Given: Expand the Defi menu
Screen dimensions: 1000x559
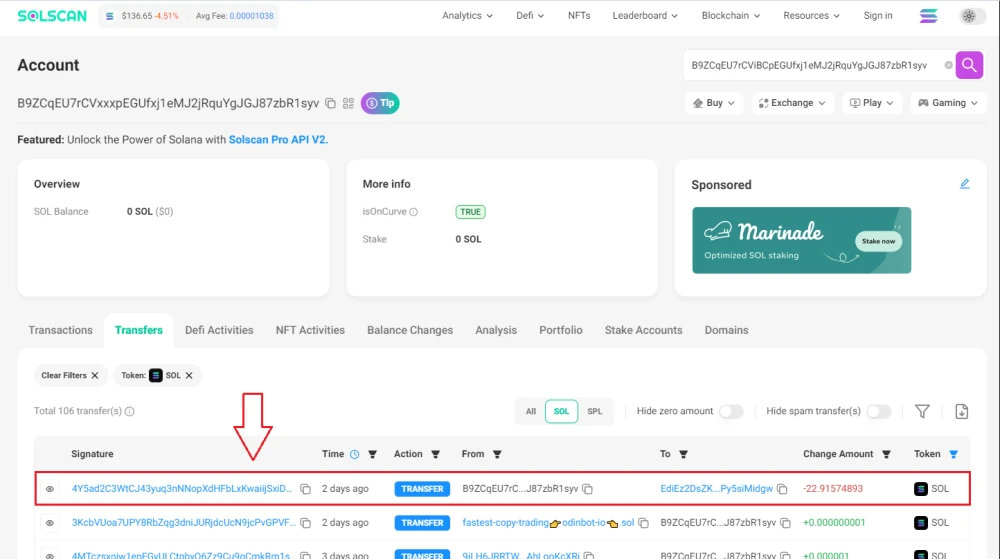Looking at the screenshot, I should pyautogui.click(x=530, y=16).
